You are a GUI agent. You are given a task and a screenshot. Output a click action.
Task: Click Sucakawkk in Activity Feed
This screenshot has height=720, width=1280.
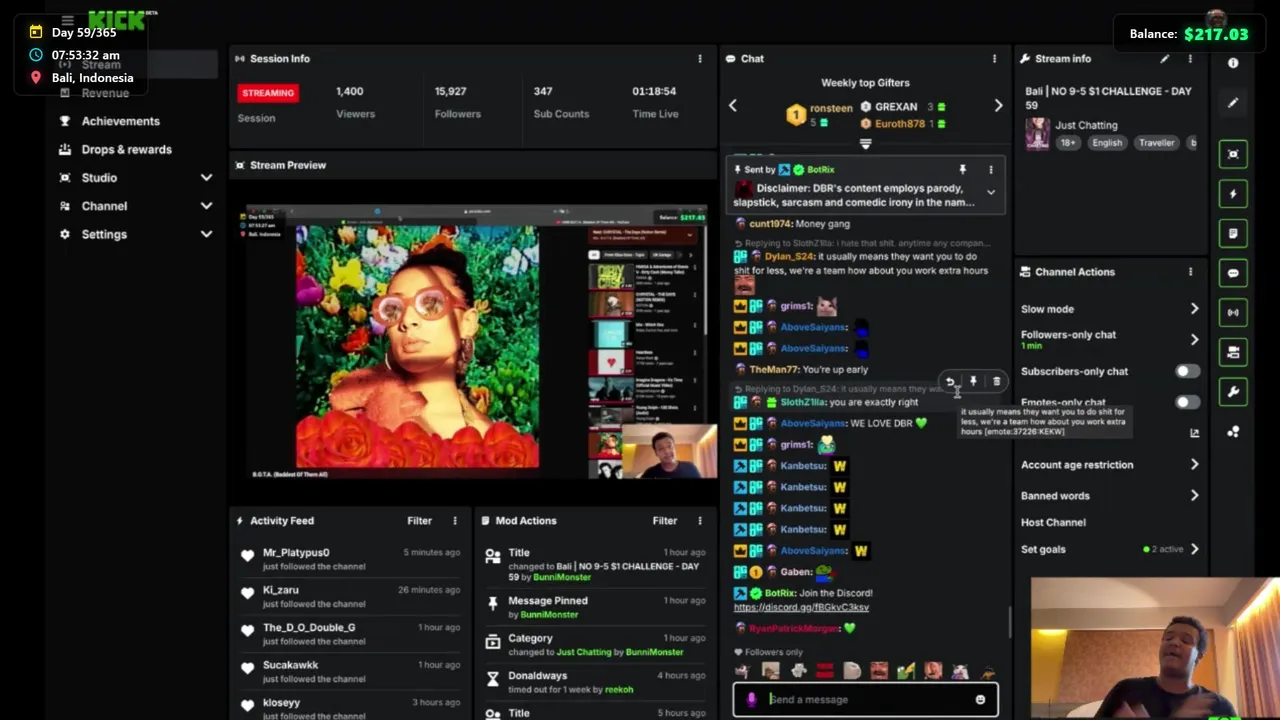290,665
